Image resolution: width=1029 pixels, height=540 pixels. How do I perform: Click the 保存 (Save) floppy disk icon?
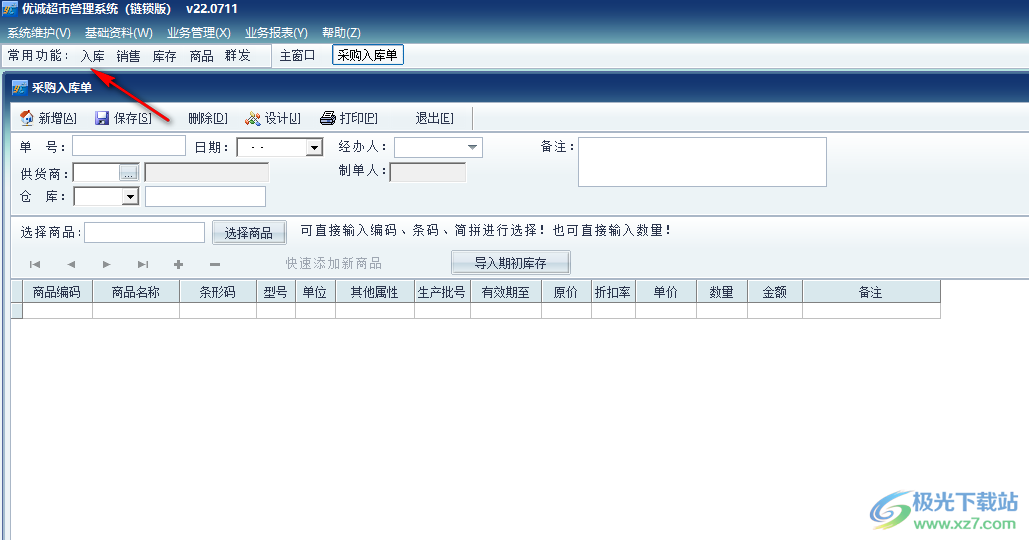pos(102,118)
